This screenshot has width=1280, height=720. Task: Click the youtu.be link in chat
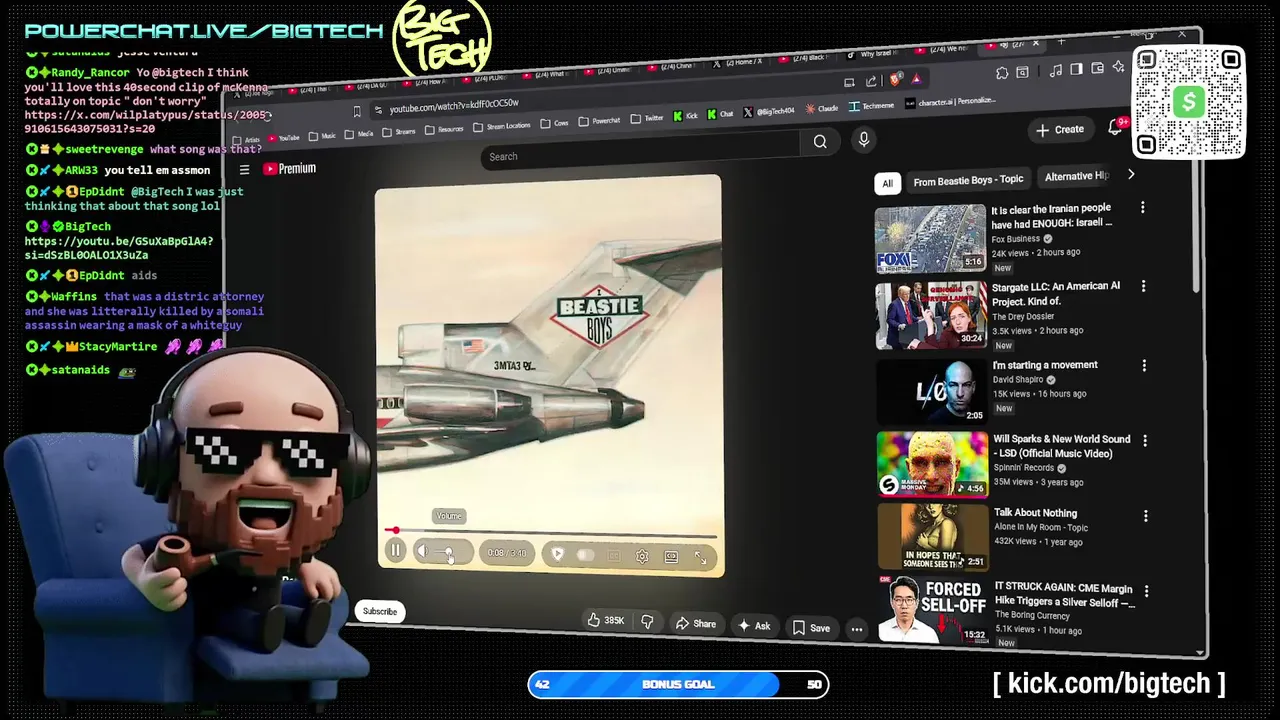(119, 248)
